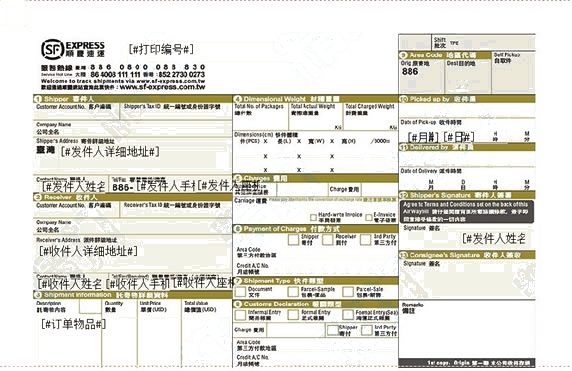Click the 886- phone prefix text
Image resolution: width=572 pixels, height=371 pixels.
click(x=122, y=188)
